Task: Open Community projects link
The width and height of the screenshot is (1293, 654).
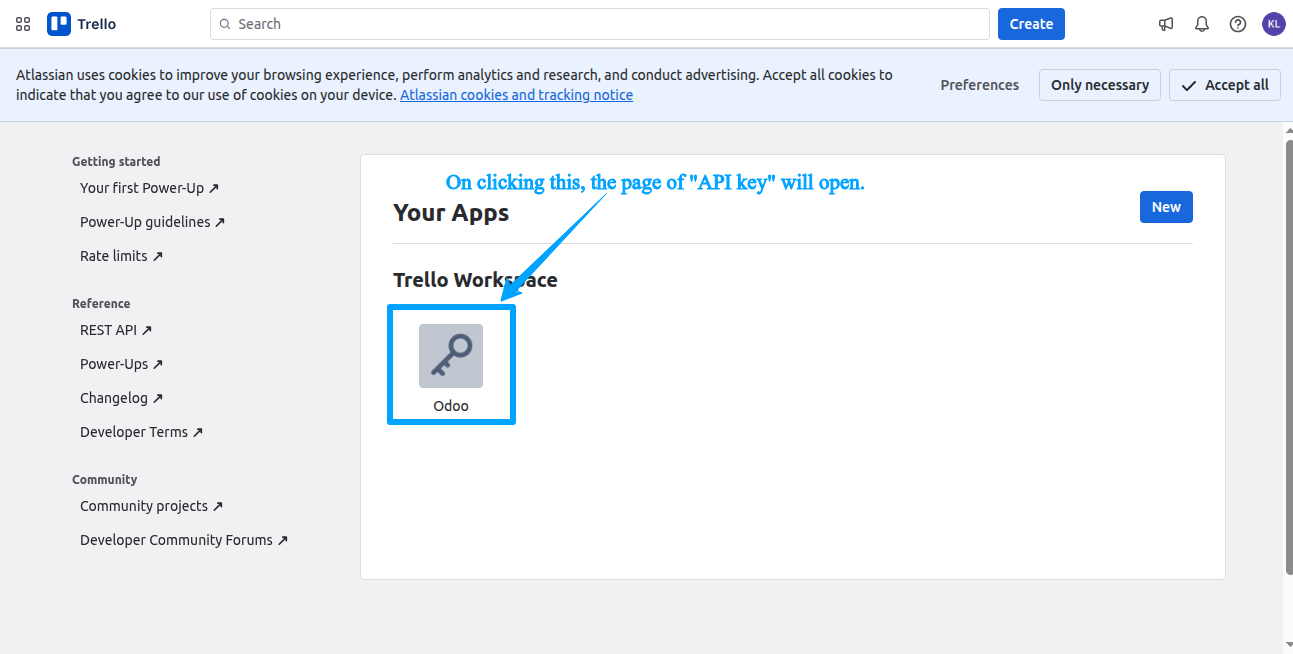Action: click(x=151, y=506)
